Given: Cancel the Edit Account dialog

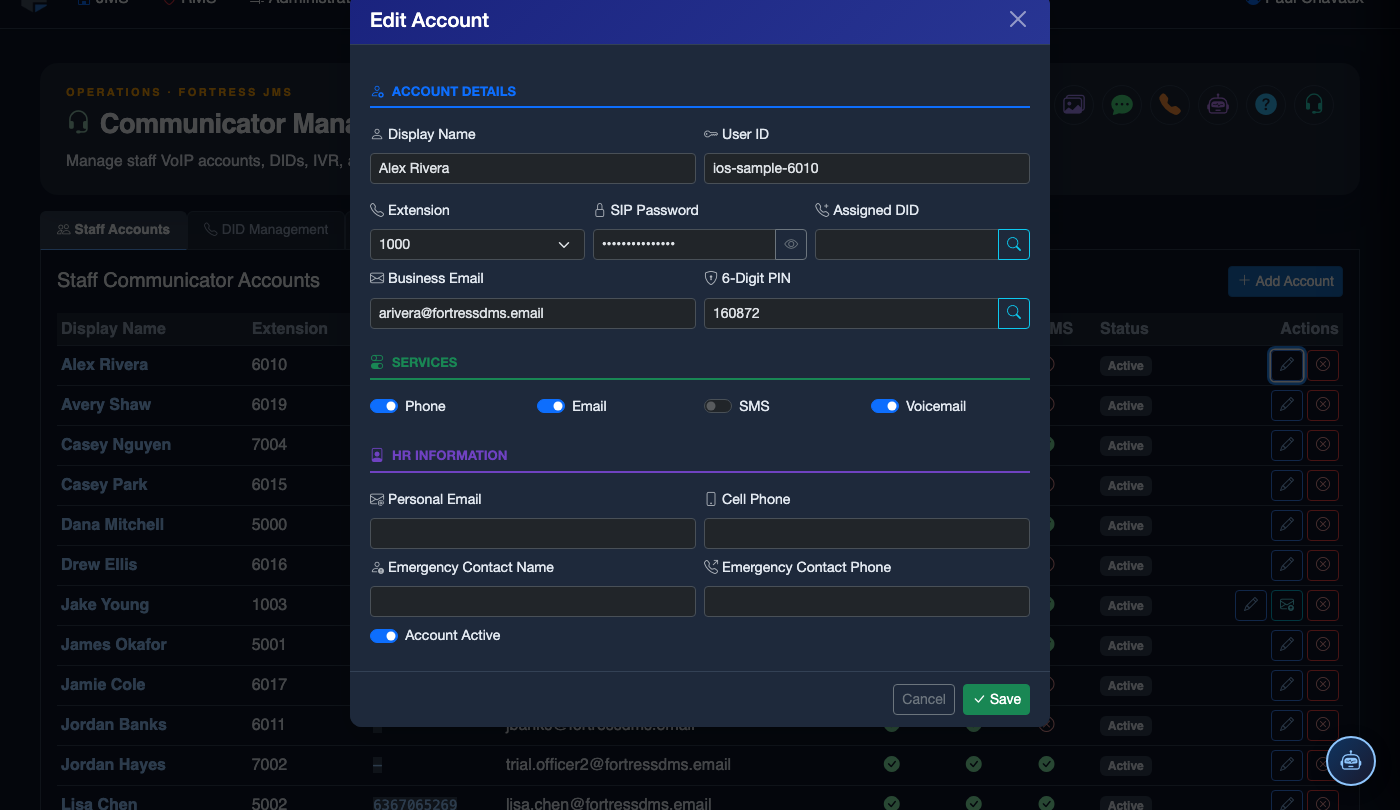Looking at the screenshot, I should tap(924, 699).
